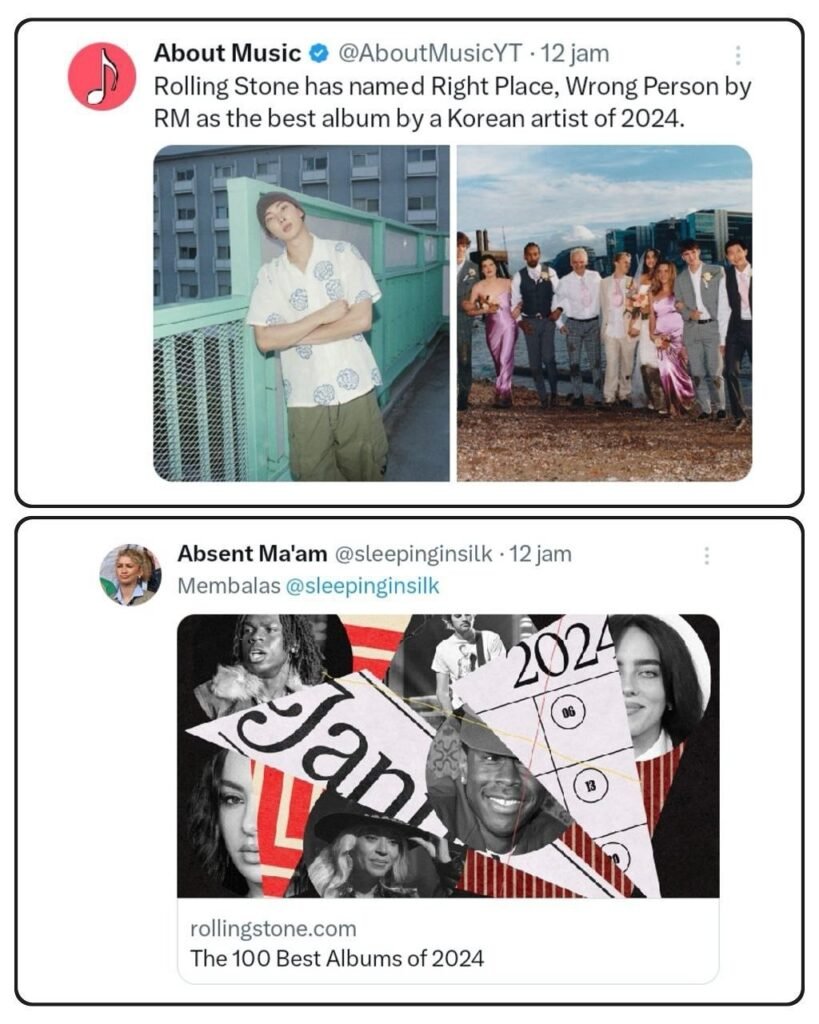The height and width of the screenshot is (1024, 819).
Task: Open The 100 Best Albums of 2024 link
Action: (337, 958)
